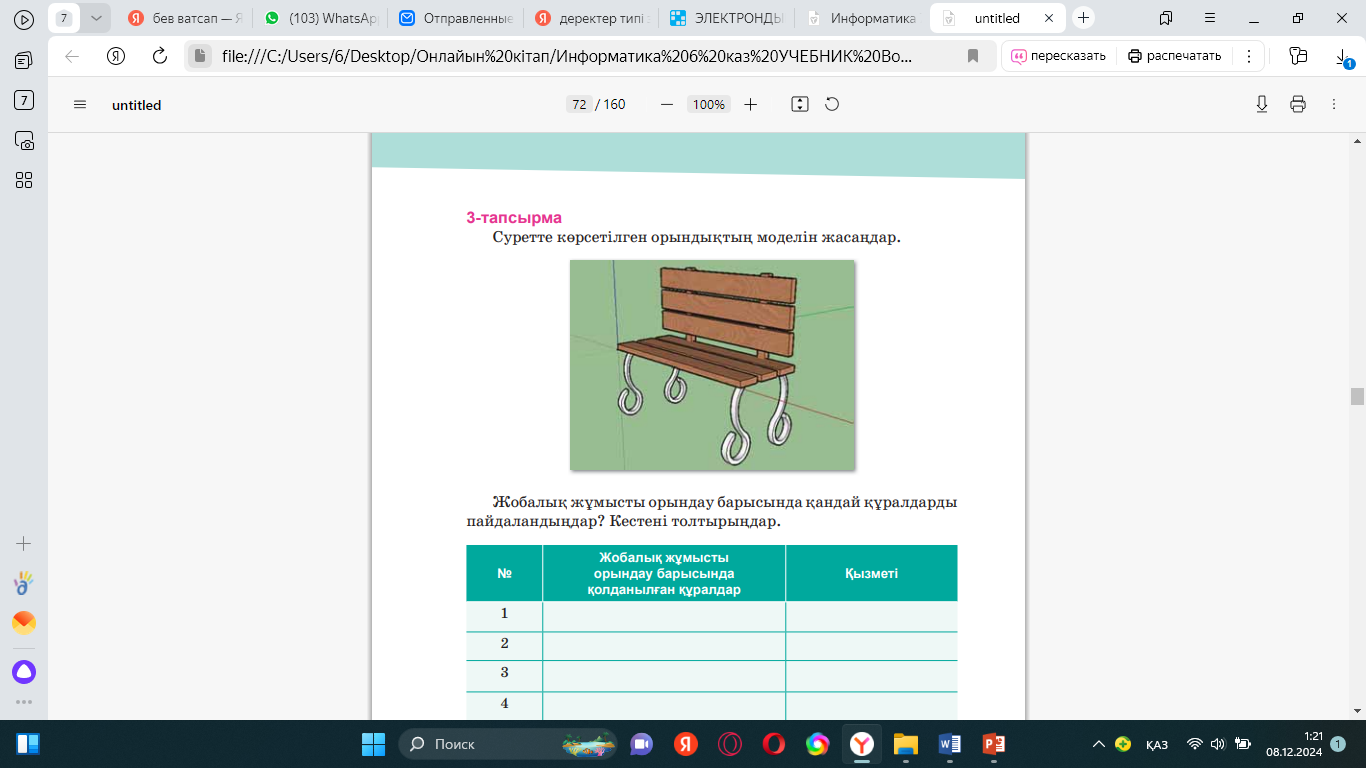Viewport: 1366px width, 768px height.
Task: Open File Explorer from taskbar
Action: point(905,744)
